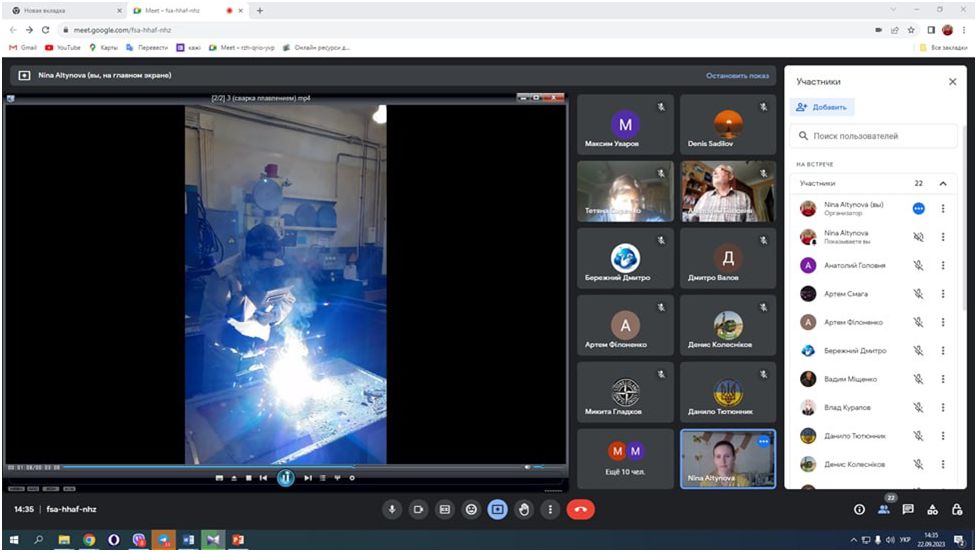
Task: Pause the video with the round play button
Action: pyautogui.click(x=285, y=478)
